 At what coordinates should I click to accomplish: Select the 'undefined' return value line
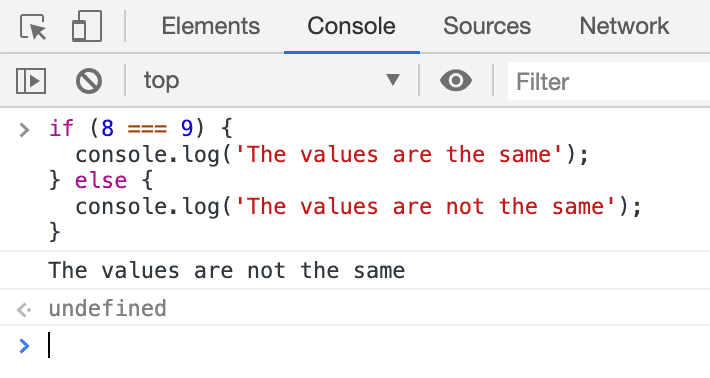click(x=108, y=308)
